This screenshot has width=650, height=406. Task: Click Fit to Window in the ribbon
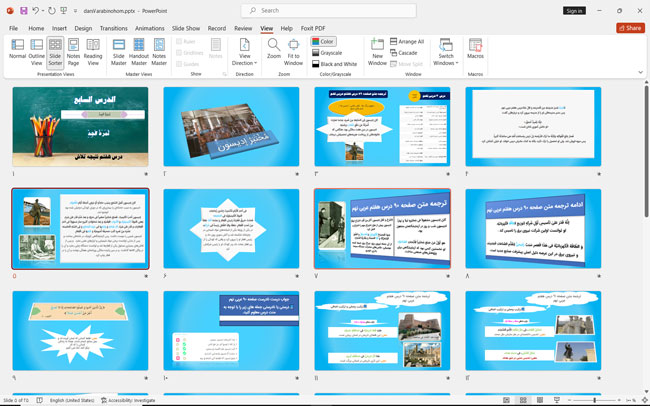(294, 49)
